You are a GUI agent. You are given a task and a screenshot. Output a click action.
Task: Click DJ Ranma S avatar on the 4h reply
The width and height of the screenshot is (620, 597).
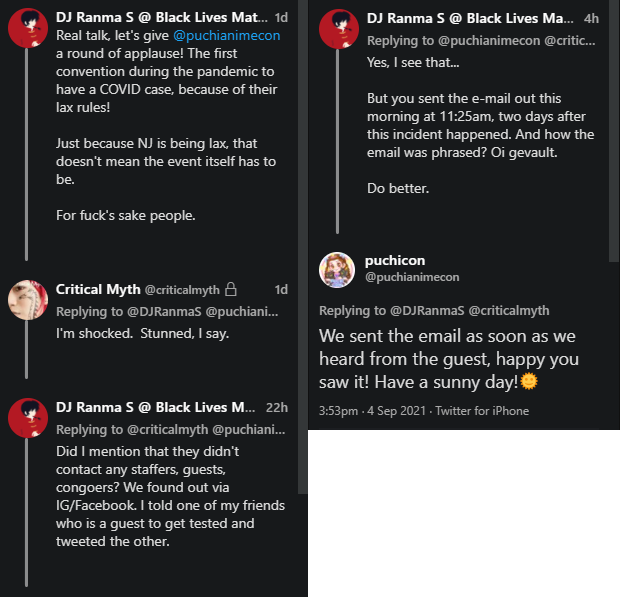tap(338, 28)
